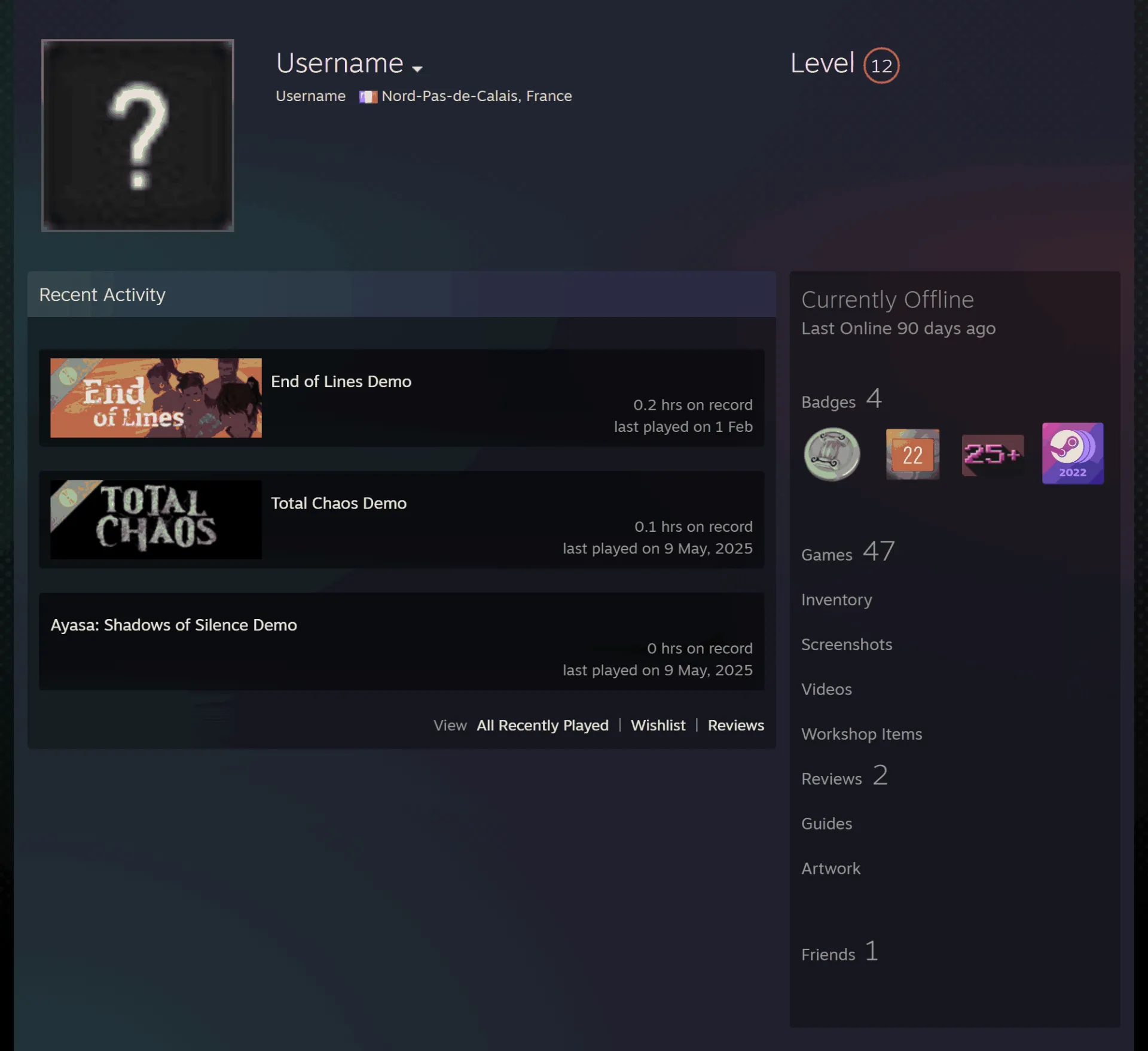Click "0.1 hrs on record" text
This screenshot has height=1051, width=1148.
click(x=693, y=527)
